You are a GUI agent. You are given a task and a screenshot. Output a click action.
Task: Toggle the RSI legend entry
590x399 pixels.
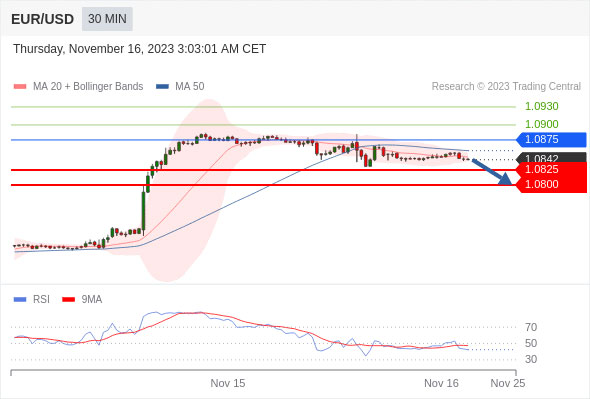tap(32, 299)
